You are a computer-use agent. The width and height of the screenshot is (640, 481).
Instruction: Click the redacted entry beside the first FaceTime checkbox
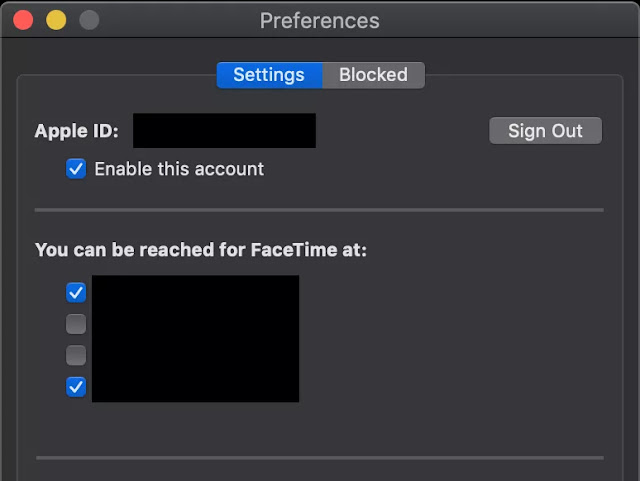click(x=195, y=292)
